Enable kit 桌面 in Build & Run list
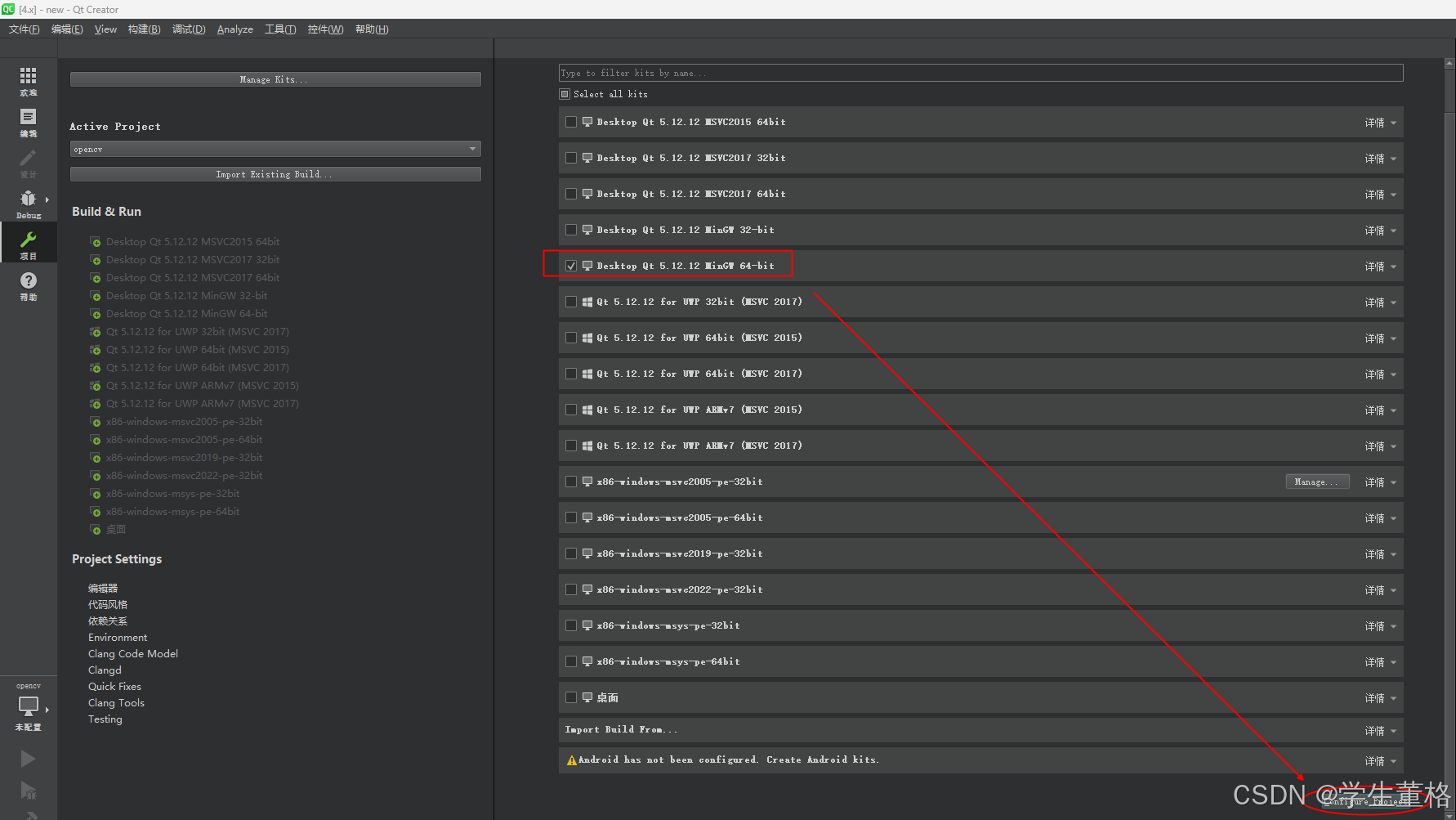Screen dimensions: 1456x820 click(115, 530)
